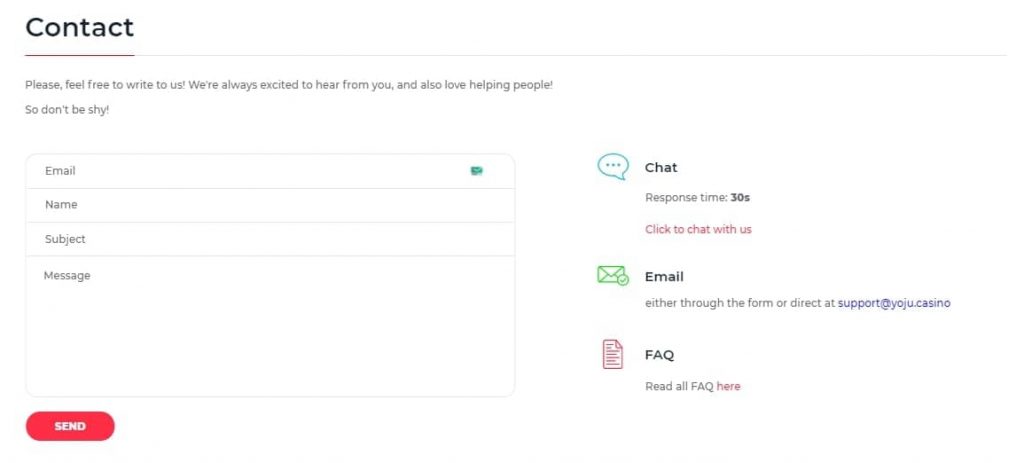Click the small mail icon in Email field
The width and height of the screenshot is (1024, 463).
click(x=477, y=171)
